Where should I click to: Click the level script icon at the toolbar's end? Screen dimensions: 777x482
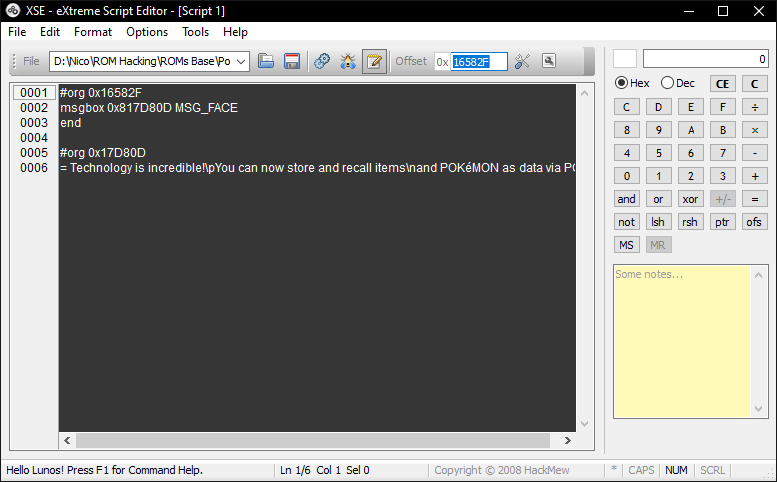click(x=549, y=61)
